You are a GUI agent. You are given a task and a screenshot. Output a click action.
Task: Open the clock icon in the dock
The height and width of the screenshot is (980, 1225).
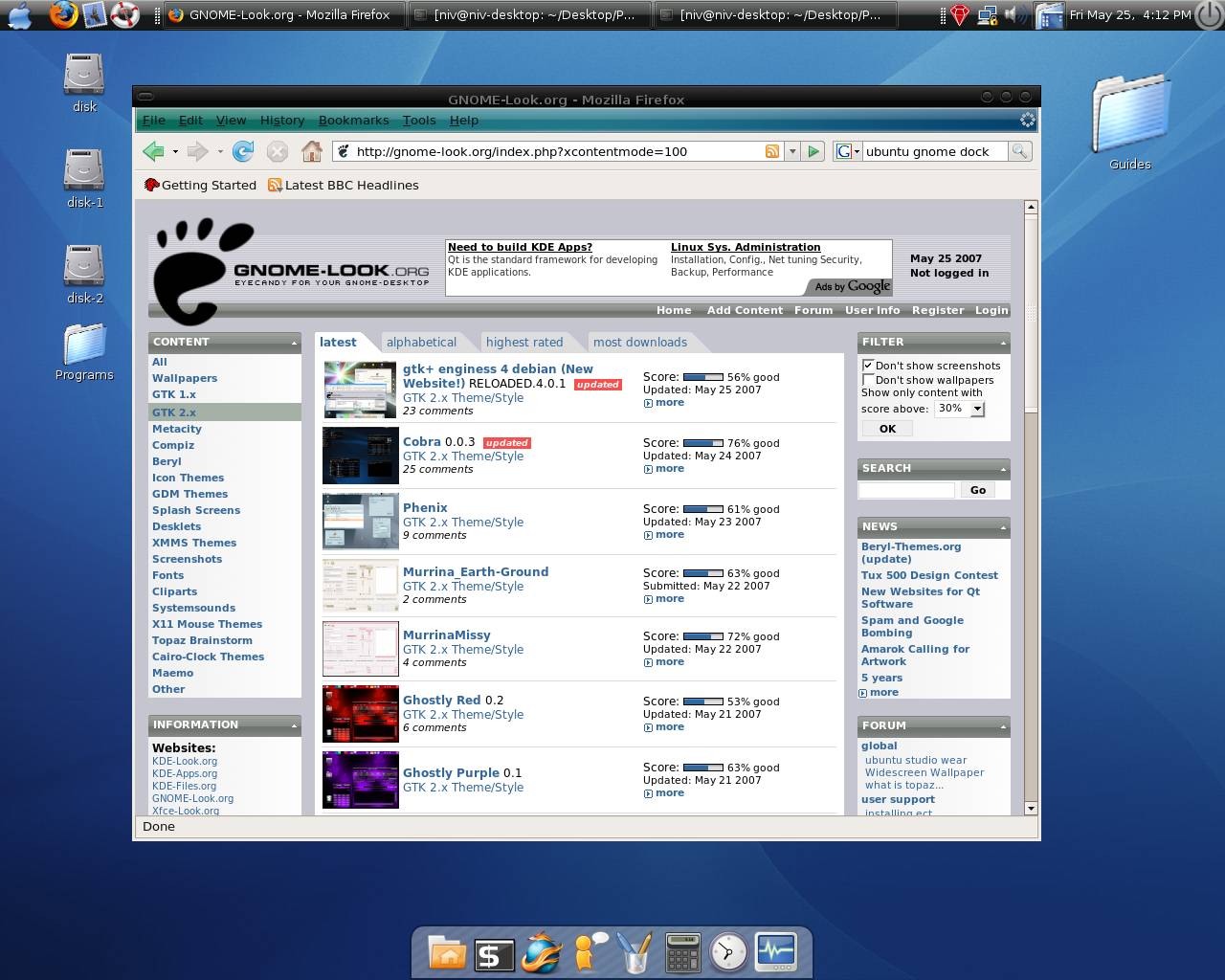[x=729, y=953]
